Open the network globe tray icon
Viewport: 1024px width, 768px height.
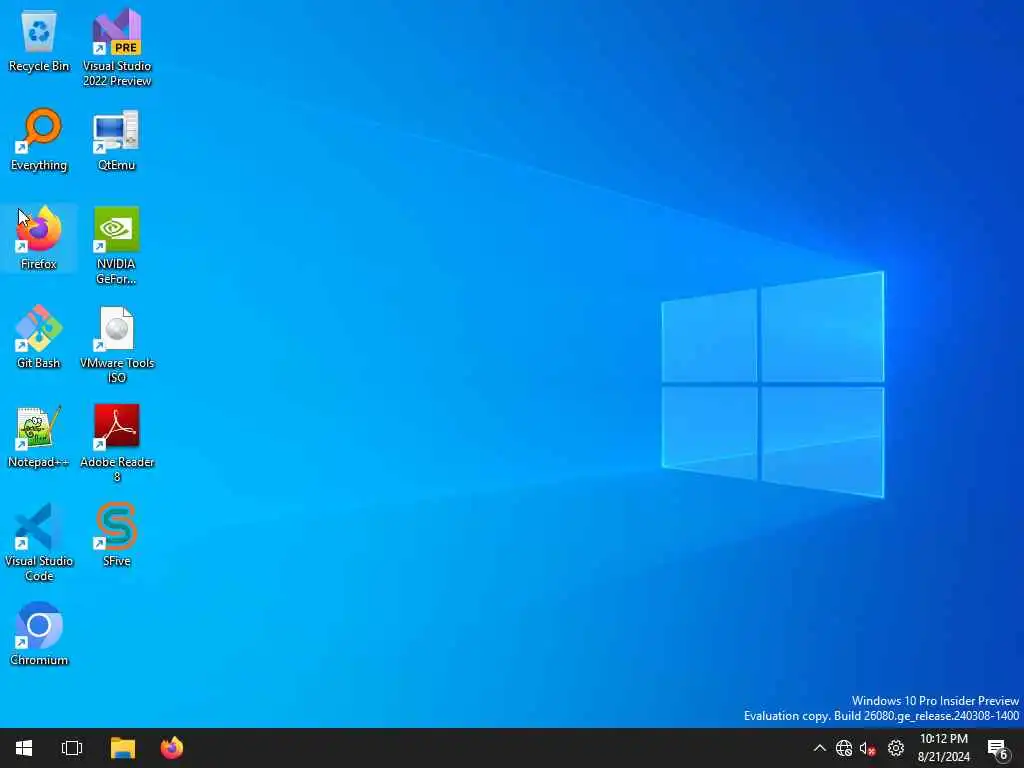(844, 748)
